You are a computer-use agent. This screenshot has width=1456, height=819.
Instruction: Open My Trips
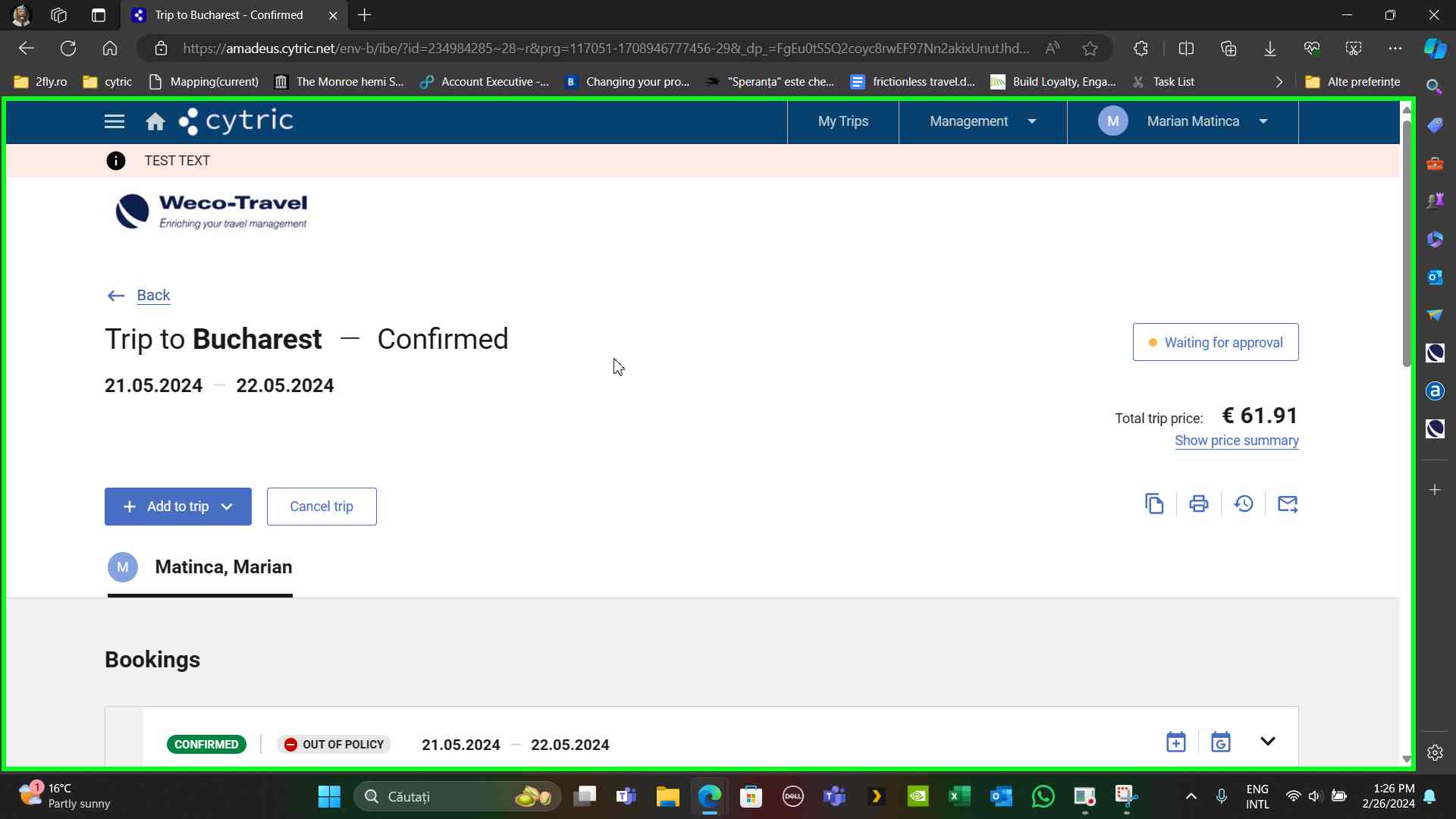click(x=843, y=121)
